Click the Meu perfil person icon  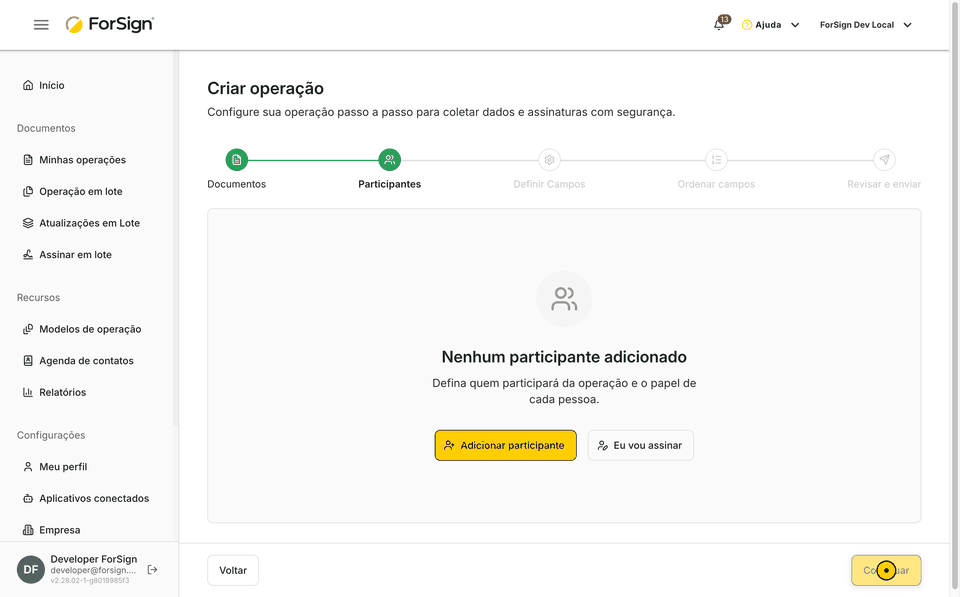[x=28, y=467]
